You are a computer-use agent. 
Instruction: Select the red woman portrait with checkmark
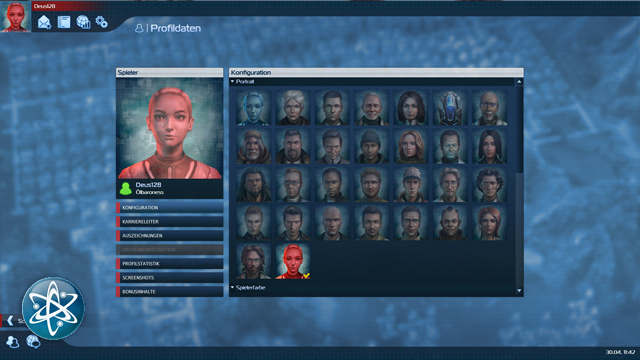click(293, 261)
